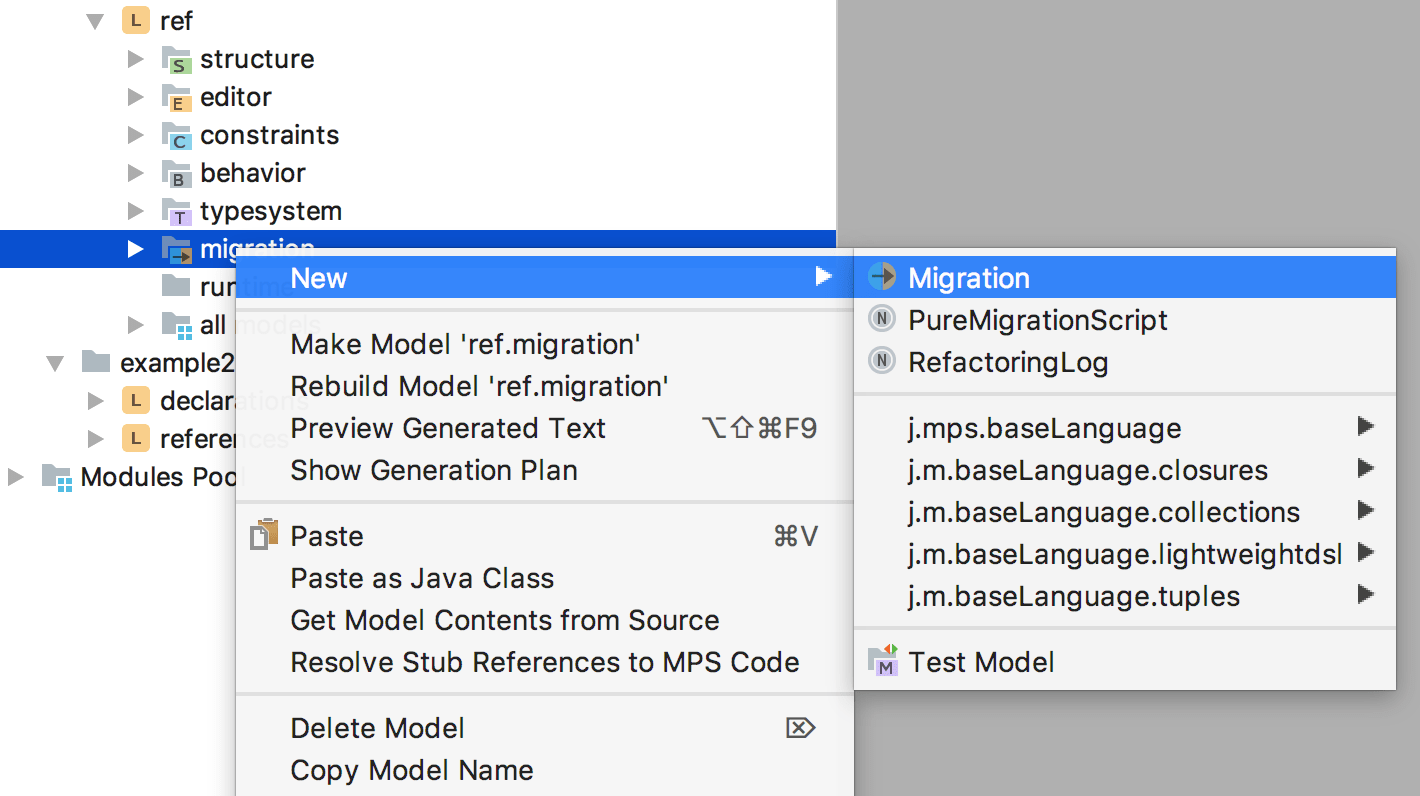Screen dimensions: 1420x796
Task: Expand the Modules Pool node
Action: coord(14,477)
